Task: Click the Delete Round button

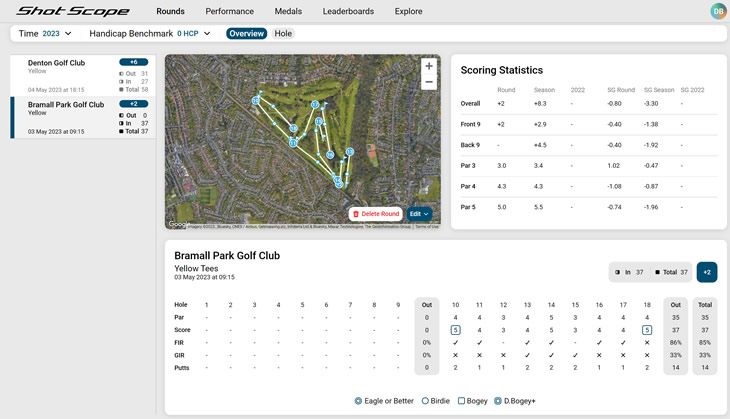Action: [x=376, y=214]
